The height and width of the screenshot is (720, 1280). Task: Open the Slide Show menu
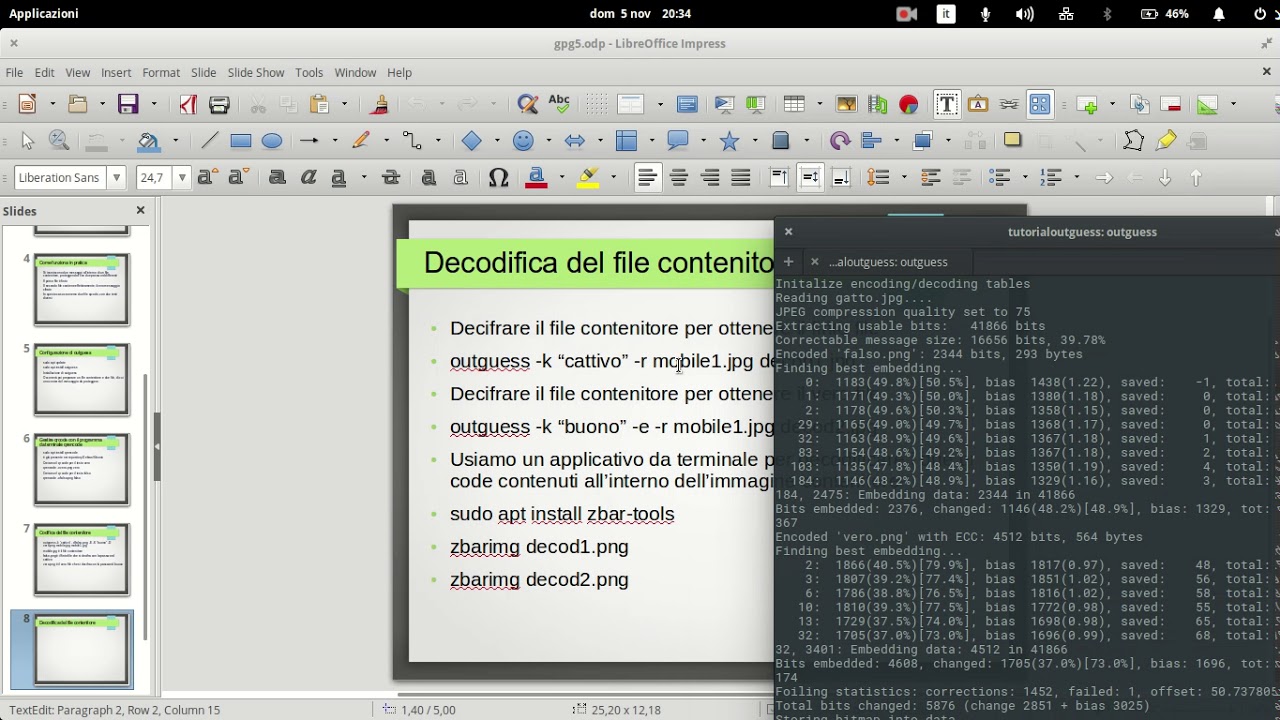pyautogui.click(x=255, y=73)
